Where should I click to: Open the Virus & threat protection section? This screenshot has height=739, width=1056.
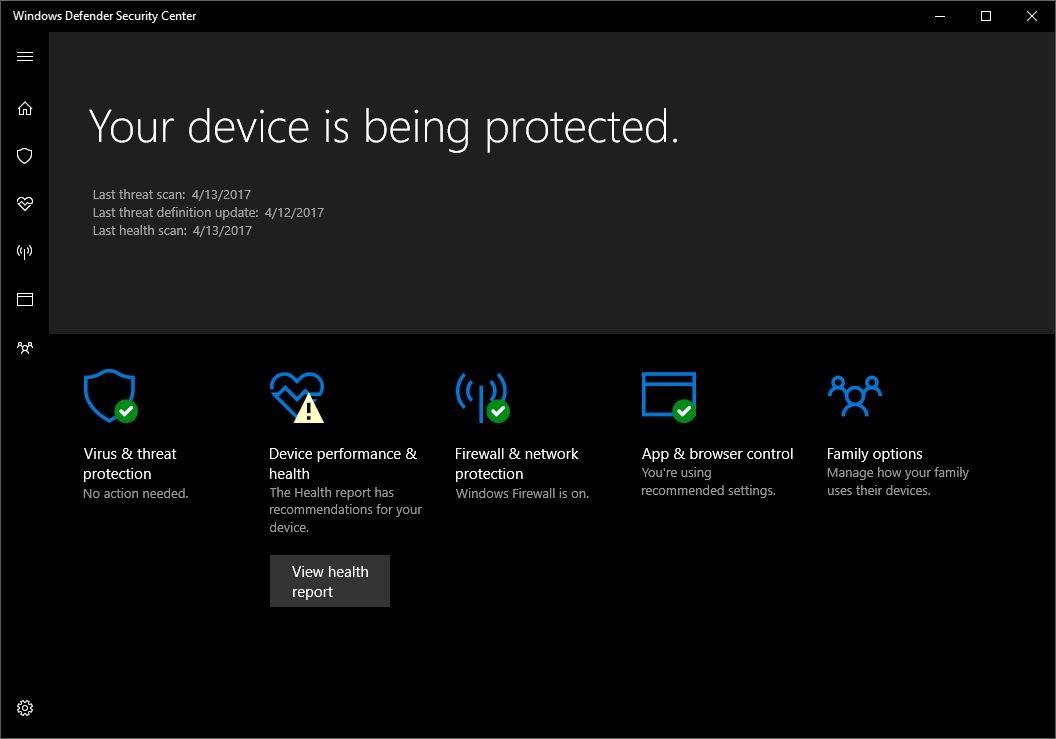point(129,464)
